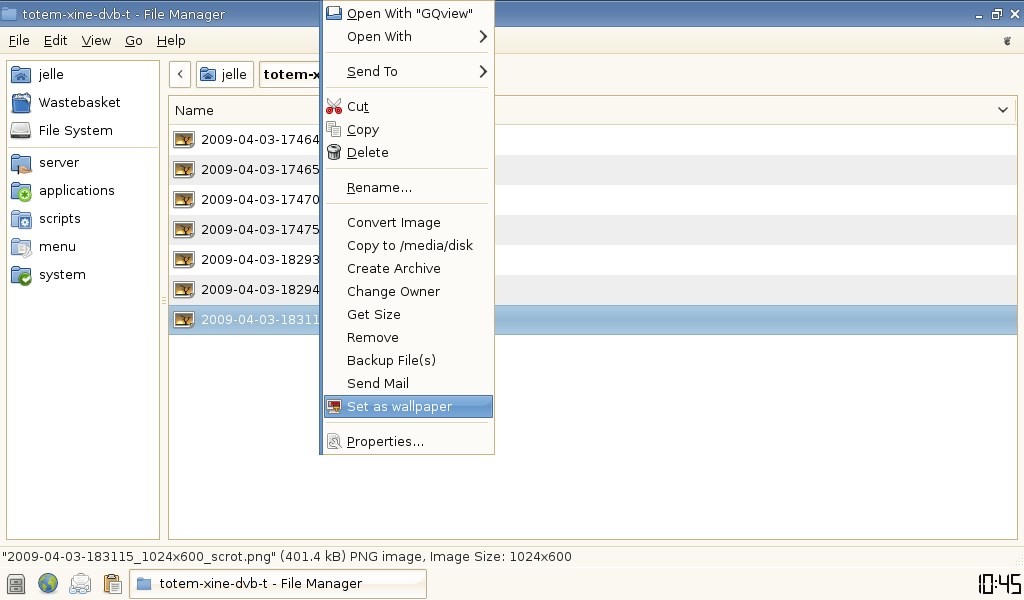The width and height of the screenshot is (1024, 600).
Task: Open the View menu in menu bar
Action: (x=96, y=41)
